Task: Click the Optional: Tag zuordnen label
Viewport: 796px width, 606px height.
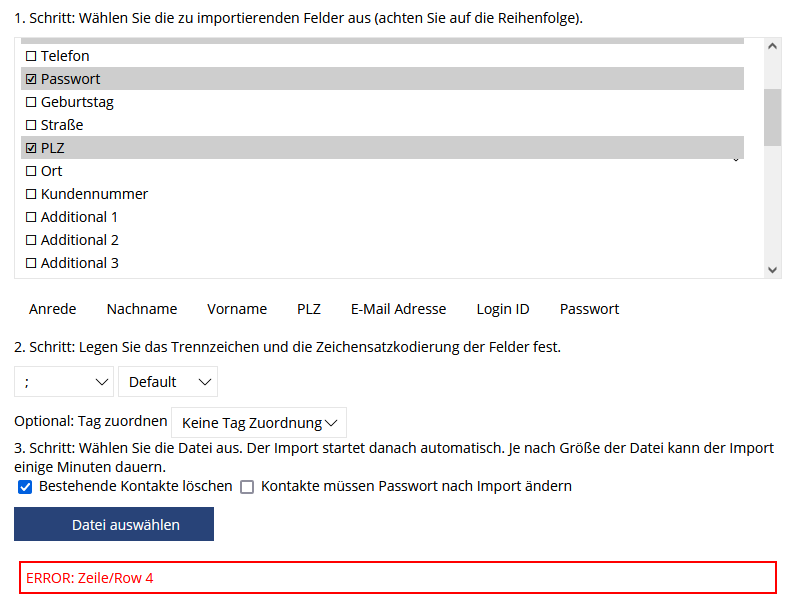Action: 91,421
